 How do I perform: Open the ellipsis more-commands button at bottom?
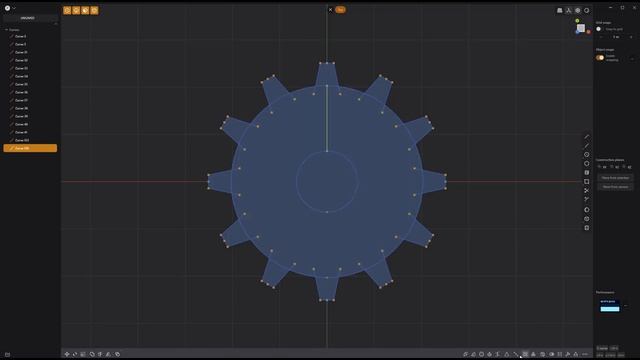[585, 354]
